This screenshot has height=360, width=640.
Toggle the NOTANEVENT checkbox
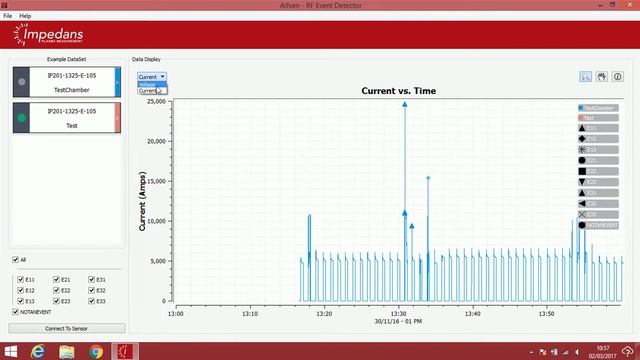click(x=16, y=312)
